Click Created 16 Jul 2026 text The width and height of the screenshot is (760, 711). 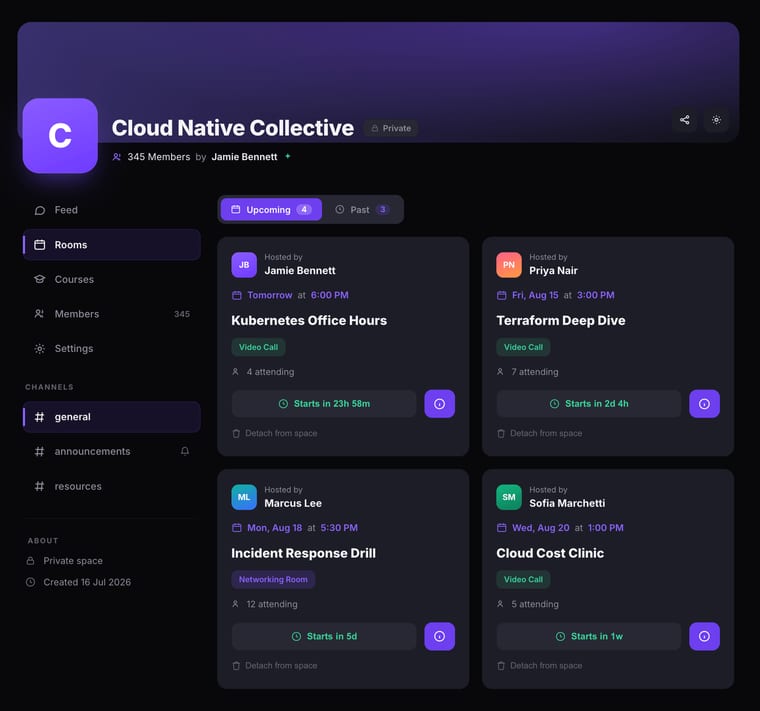coord(87,582)
